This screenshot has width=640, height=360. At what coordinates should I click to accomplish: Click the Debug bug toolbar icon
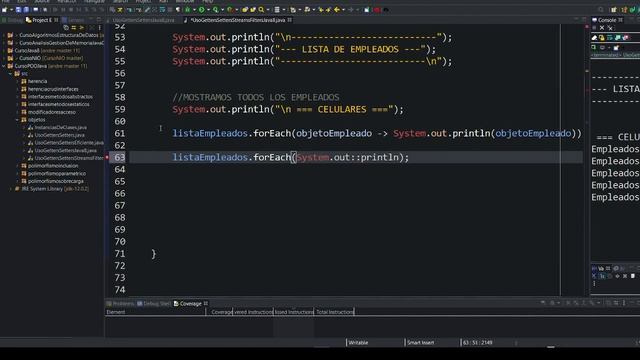coord(188,9)
